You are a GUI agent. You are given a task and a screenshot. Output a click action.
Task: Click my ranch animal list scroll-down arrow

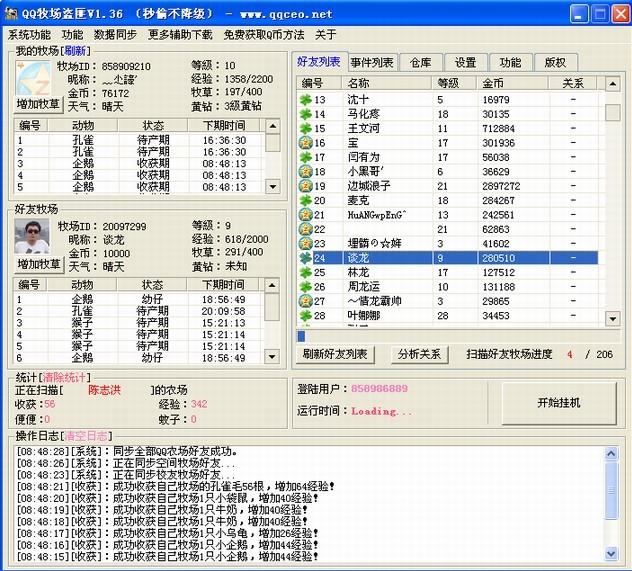coord(273,187)
